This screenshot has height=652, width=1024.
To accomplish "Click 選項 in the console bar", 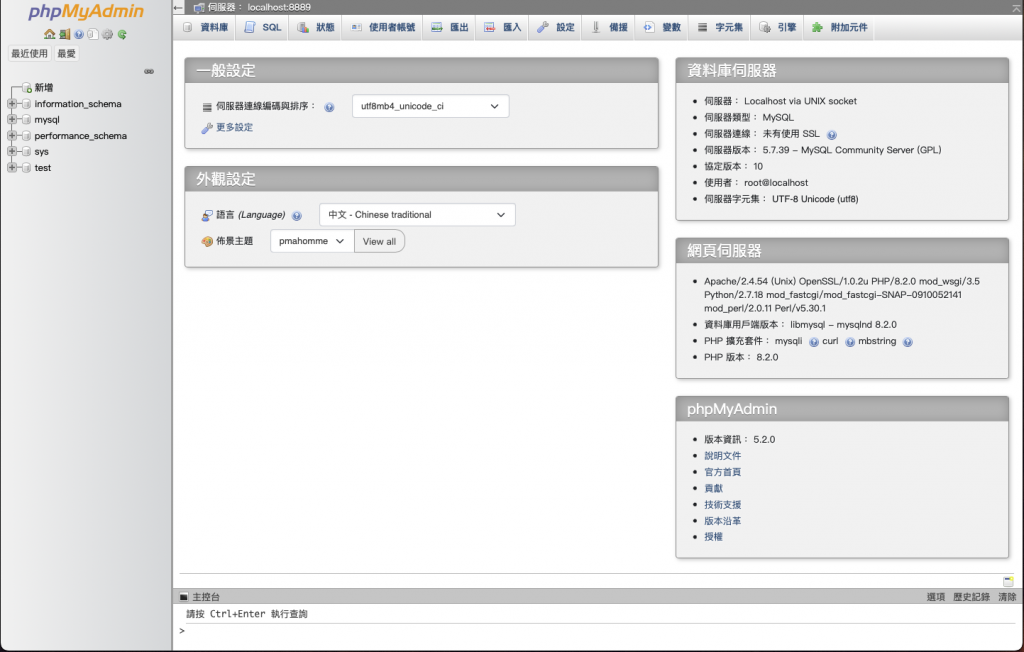I will [x=935, y=596].
